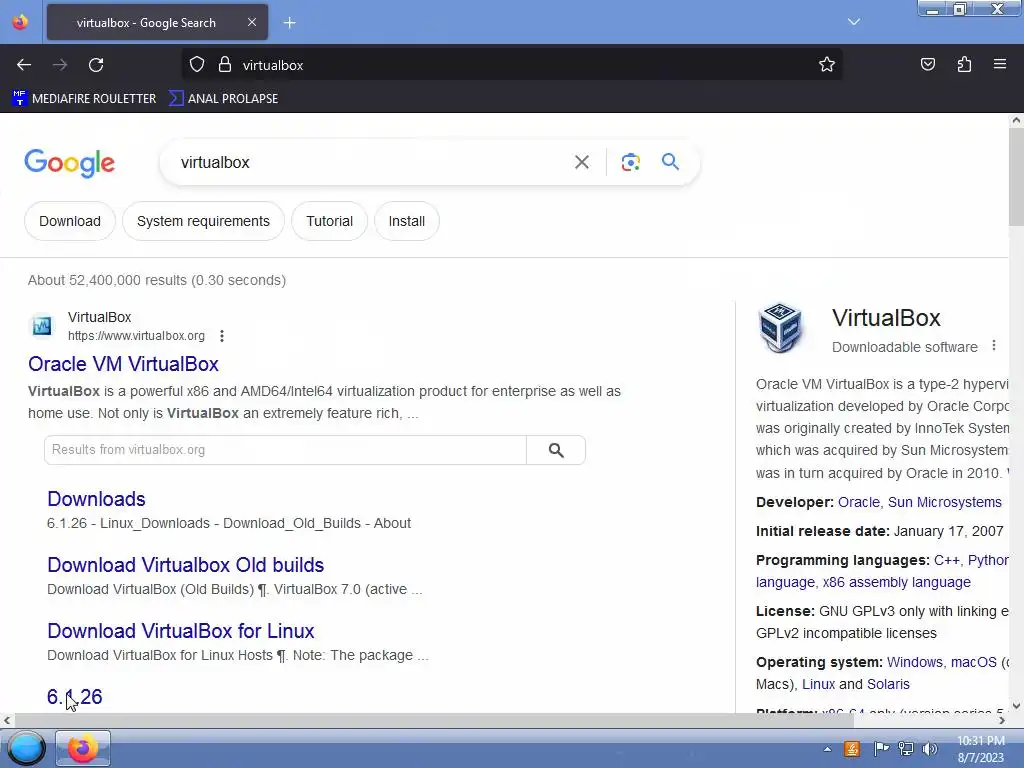This screenshot has height=768, width=1024.
Task: Open the Downloads sitelink
Action: [x=96, y=499]
